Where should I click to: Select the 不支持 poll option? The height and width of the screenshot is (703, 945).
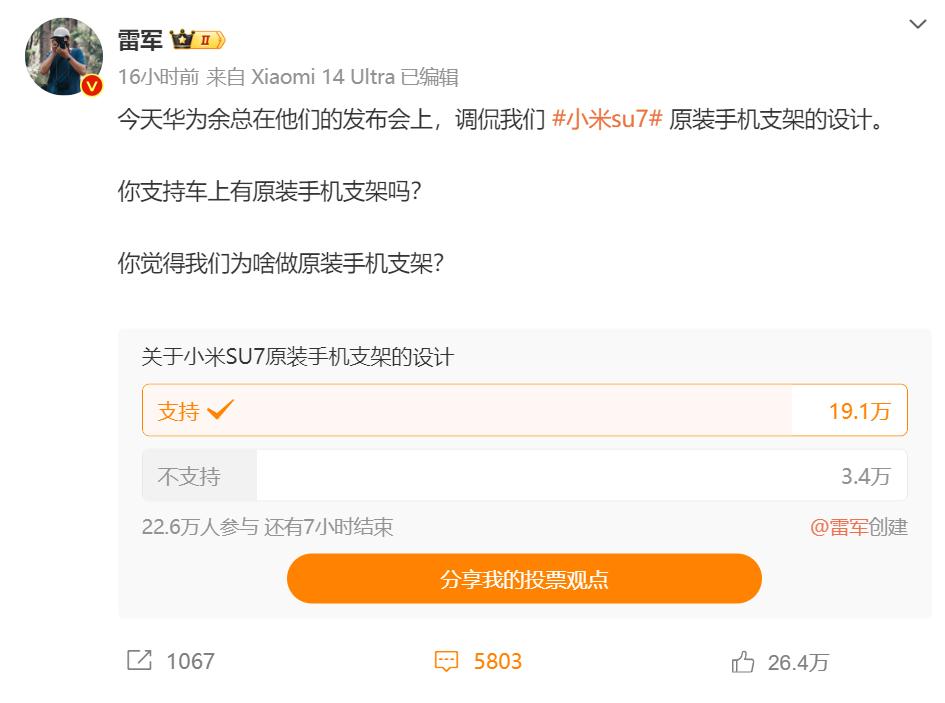(524, 476)
